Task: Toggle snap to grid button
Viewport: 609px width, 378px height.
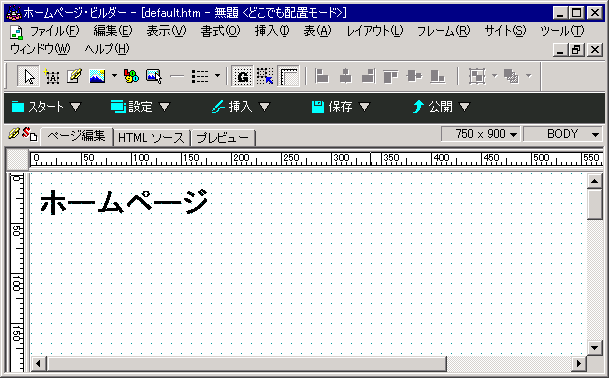Action: coord(265,76)
